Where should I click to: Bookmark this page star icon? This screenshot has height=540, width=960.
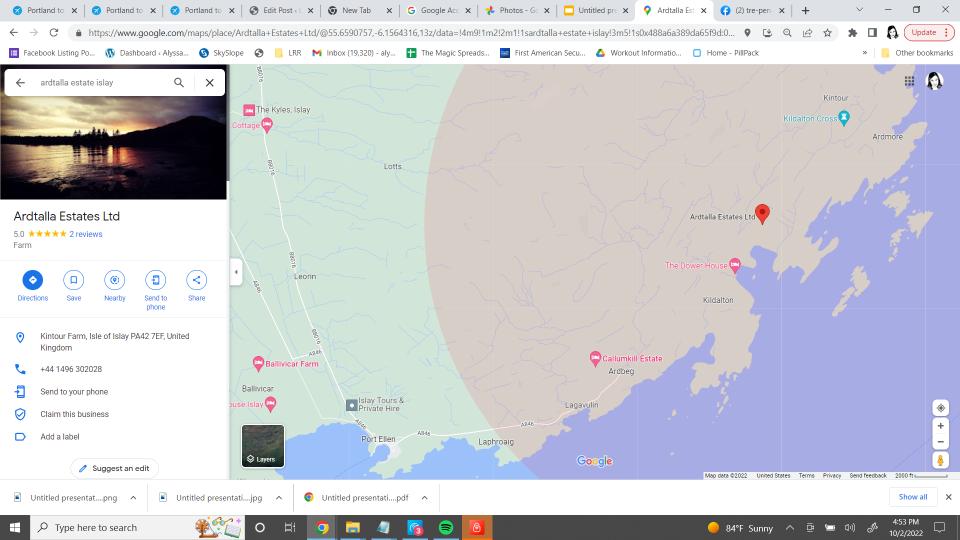click(828, 32)
